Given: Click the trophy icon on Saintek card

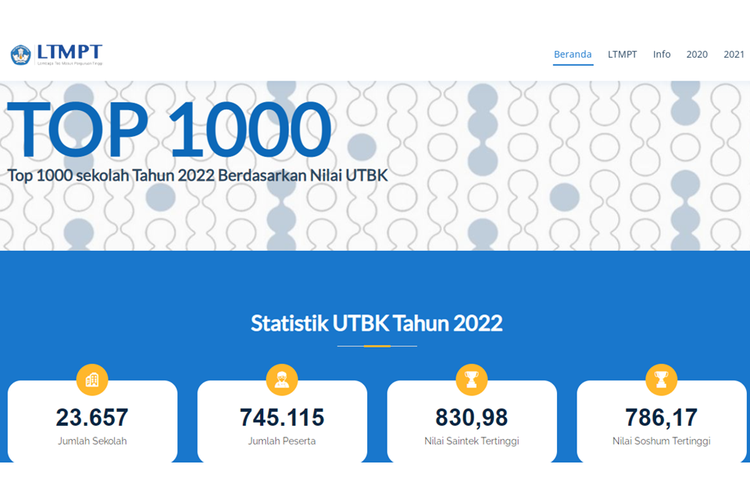Looking at the screenshot, I should point(472,379).
